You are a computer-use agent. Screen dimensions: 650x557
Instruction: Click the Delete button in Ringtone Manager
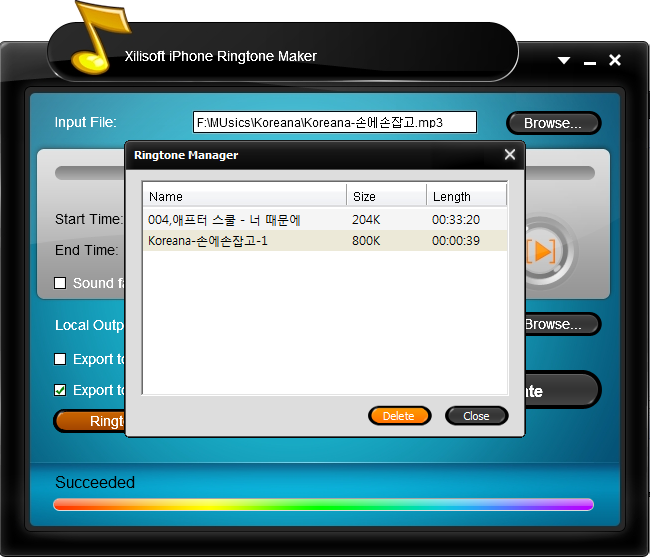399,416
